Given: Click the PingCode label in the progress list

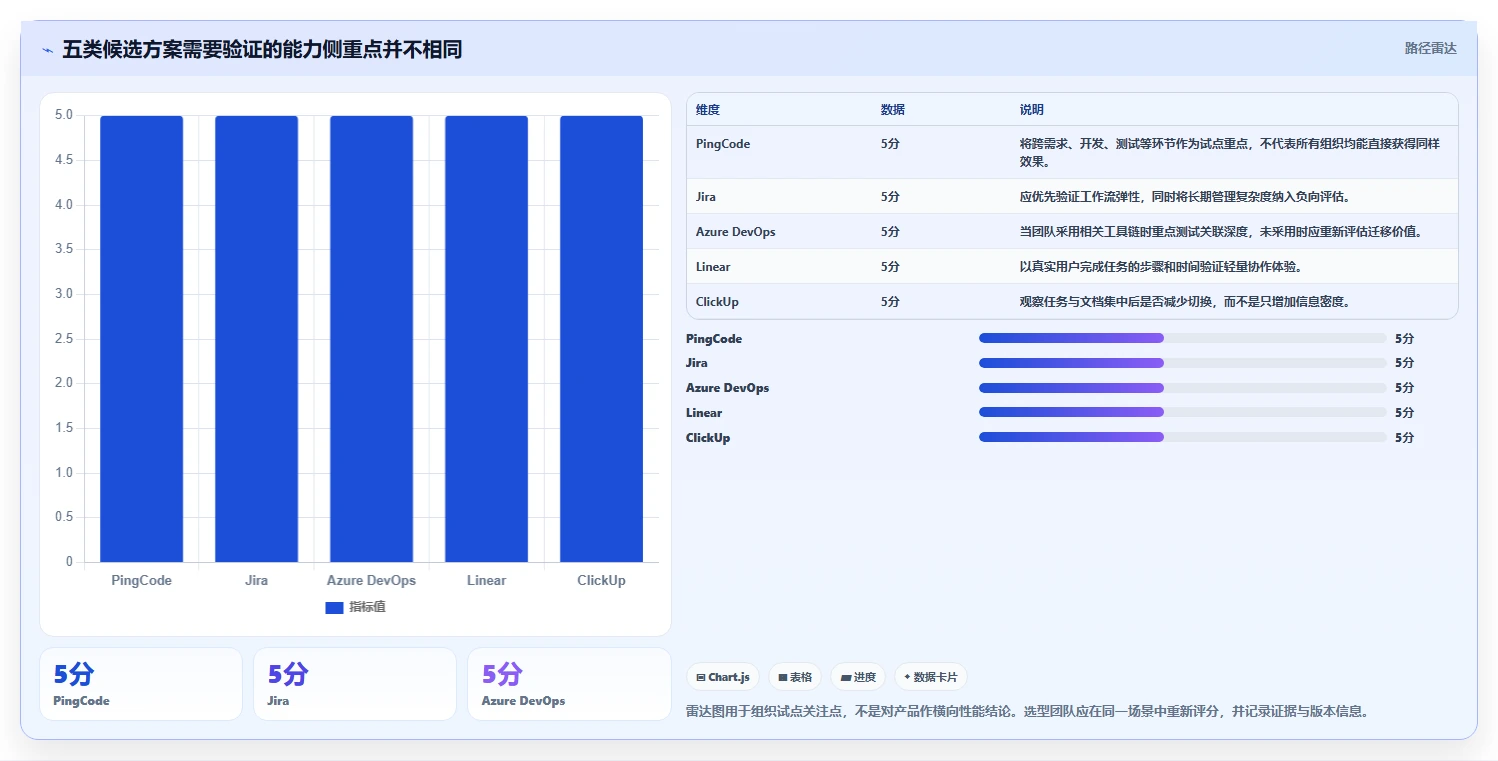Looking at the screenshot, I should pyautogui.click(x=714, y=339).
